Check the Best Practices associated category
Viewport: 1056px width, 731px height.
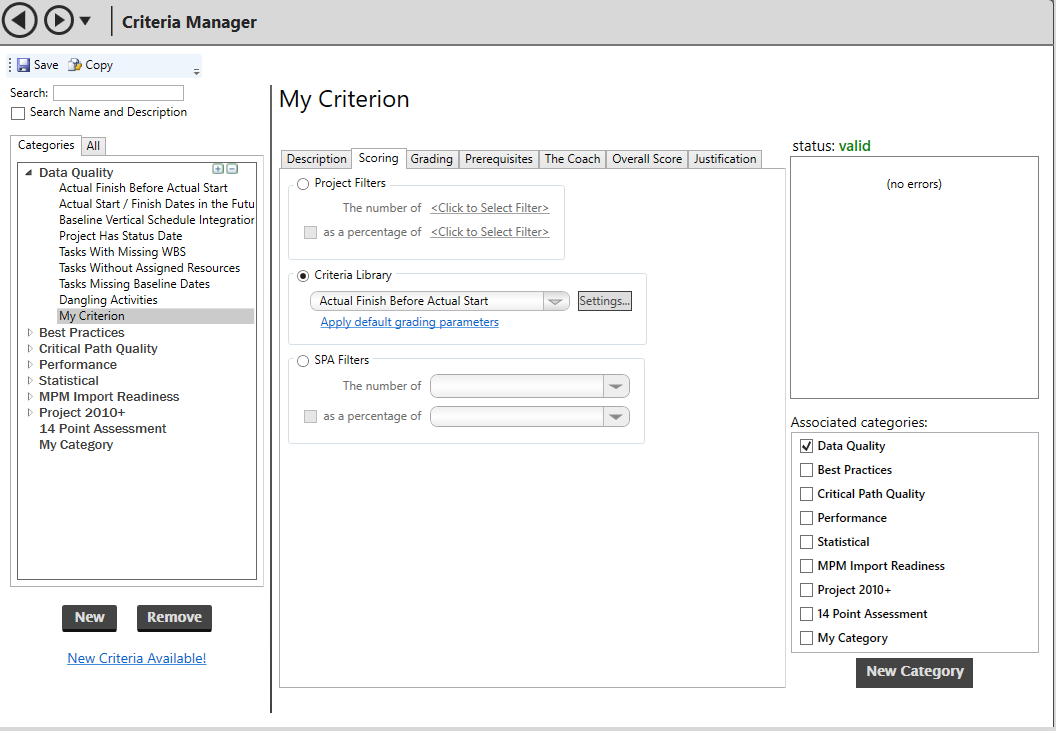[807, 470]
